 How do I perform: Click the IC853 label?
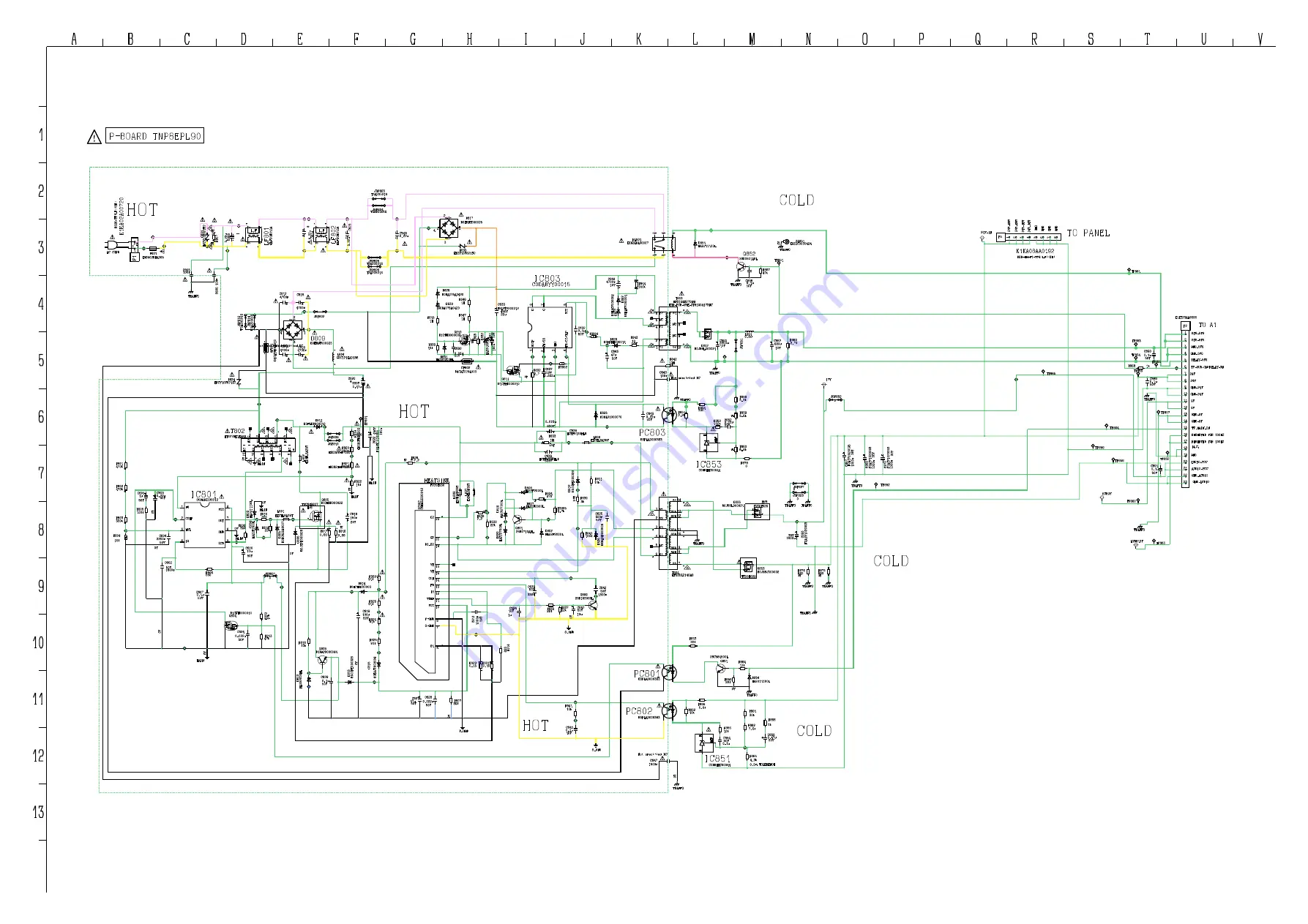coord(709,465)
